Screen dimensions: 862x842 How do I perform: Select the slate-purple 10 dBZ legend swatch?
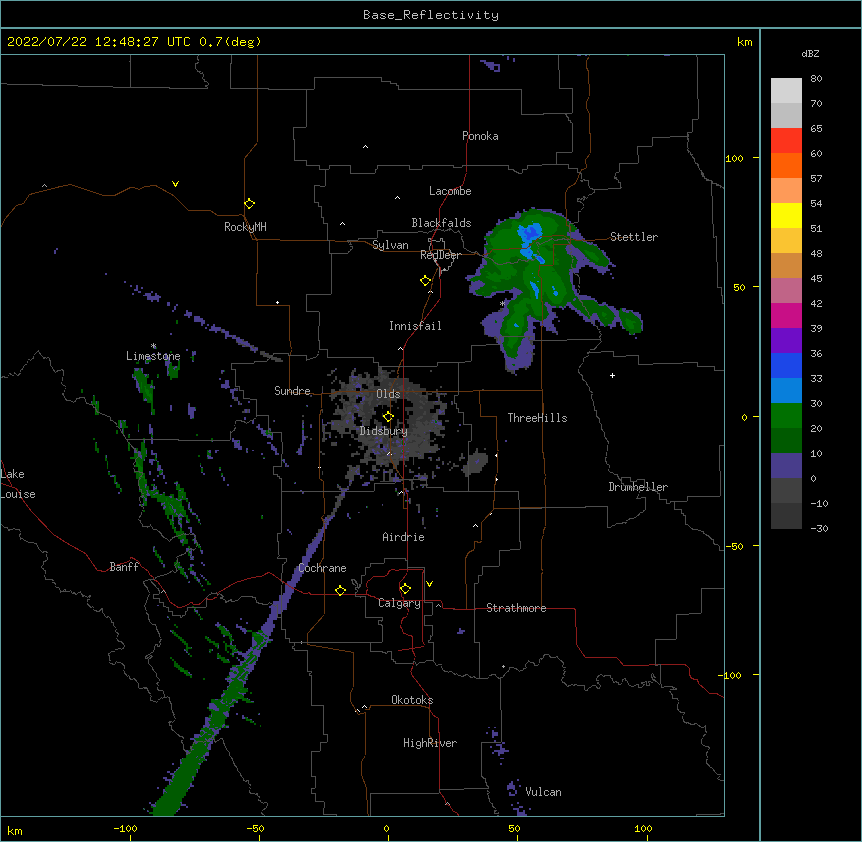point(786,466)
